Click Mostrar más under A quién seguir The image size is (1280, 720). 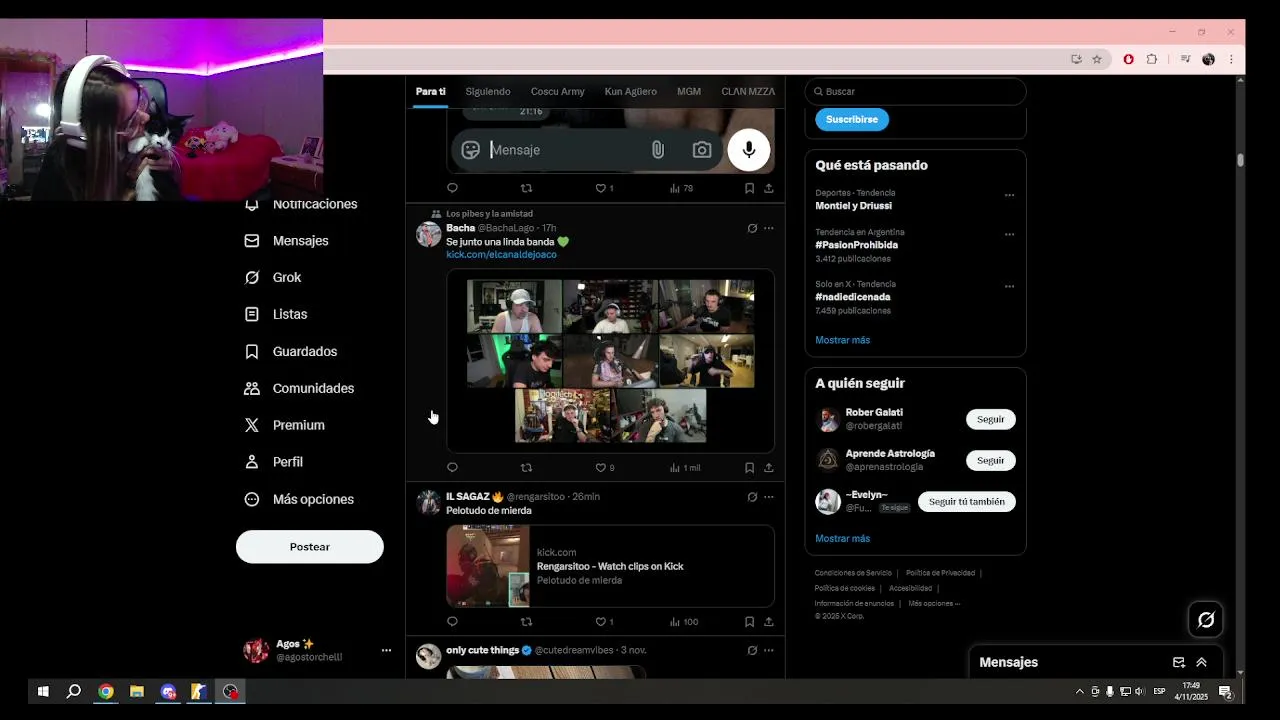(842, 538)
